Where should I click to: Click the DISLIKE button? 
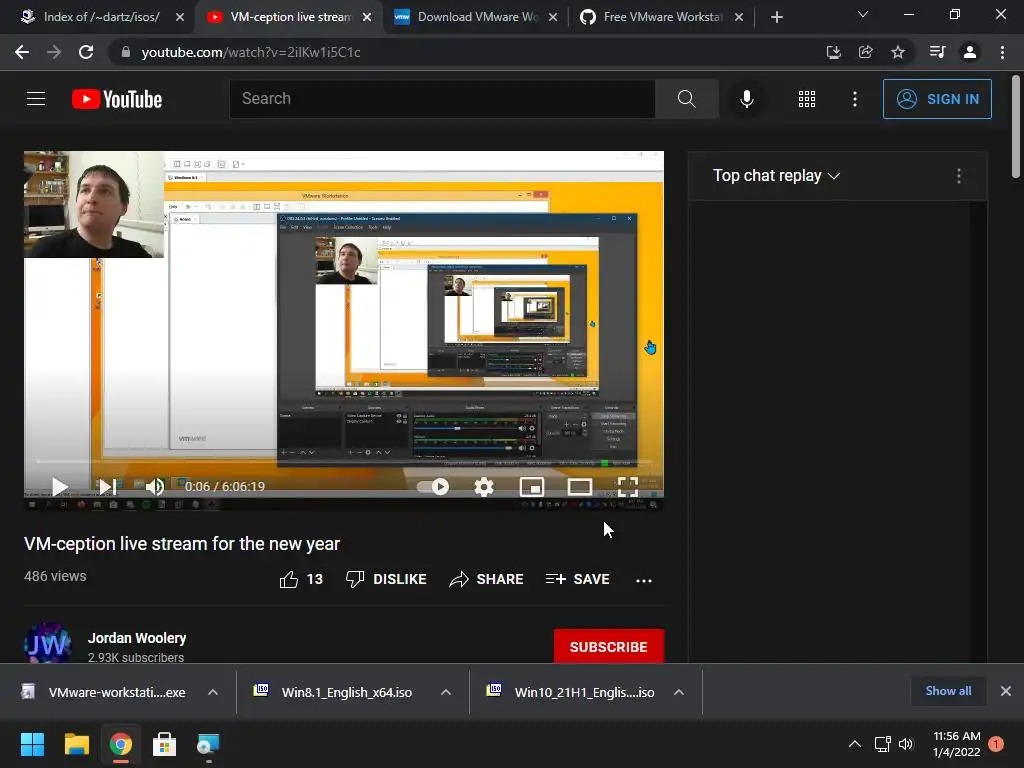(x=386, y=579)
